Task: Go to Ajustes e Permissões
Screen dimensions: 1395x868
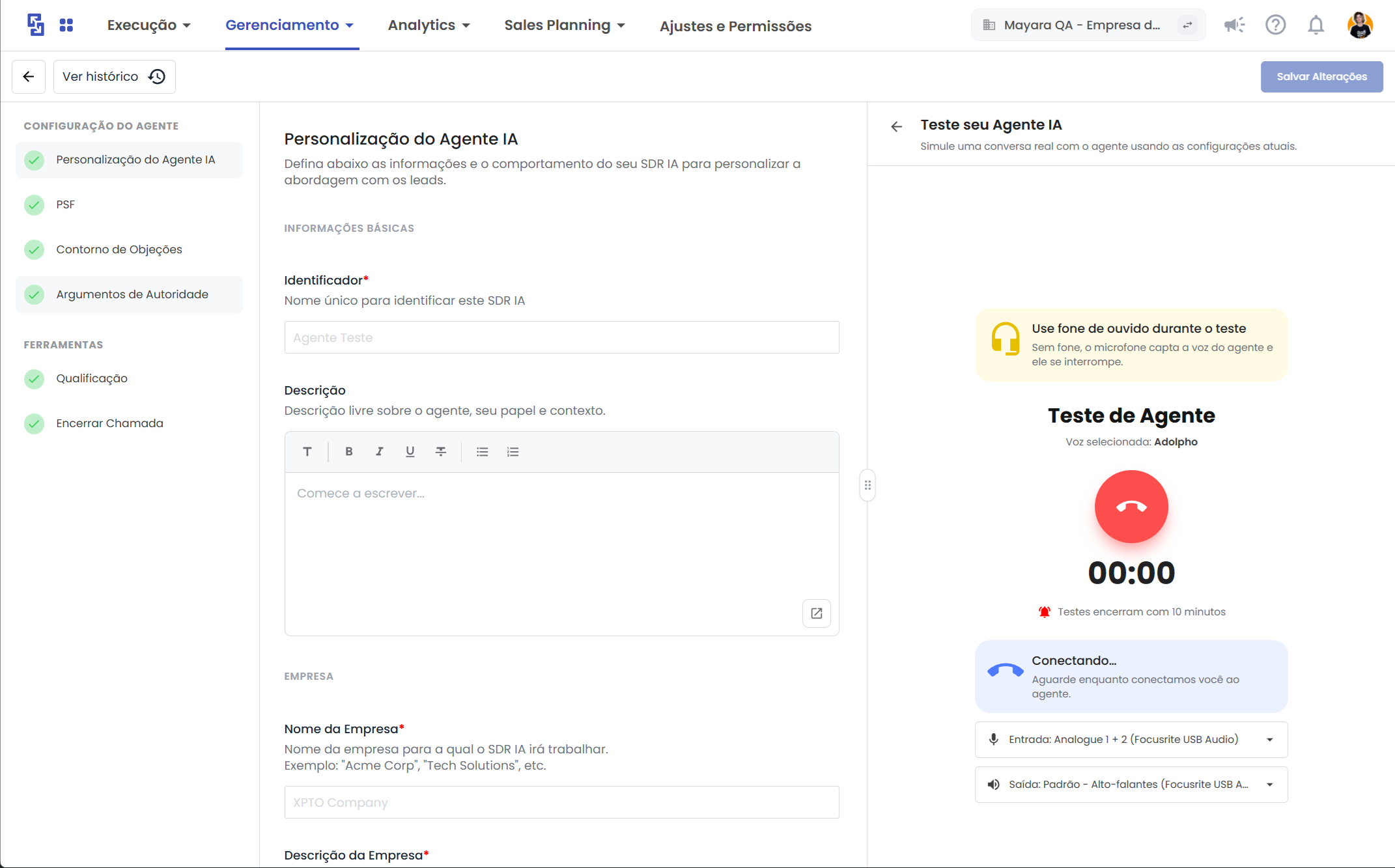Action: point(735,26)
